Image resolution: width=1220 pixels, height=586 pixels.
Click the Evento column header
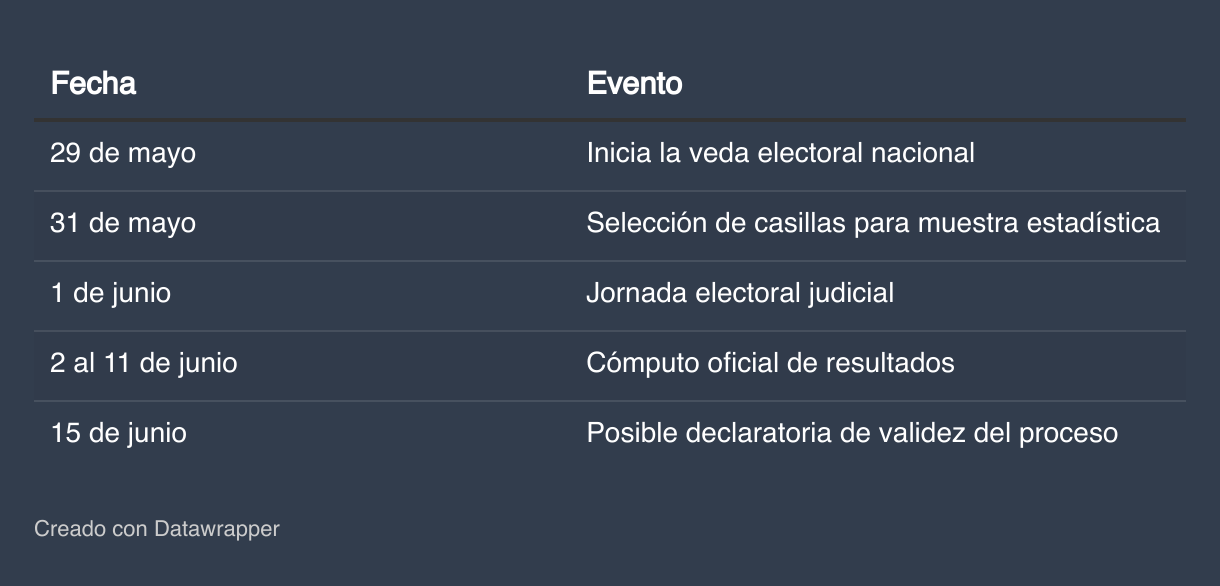pos(634,83)
